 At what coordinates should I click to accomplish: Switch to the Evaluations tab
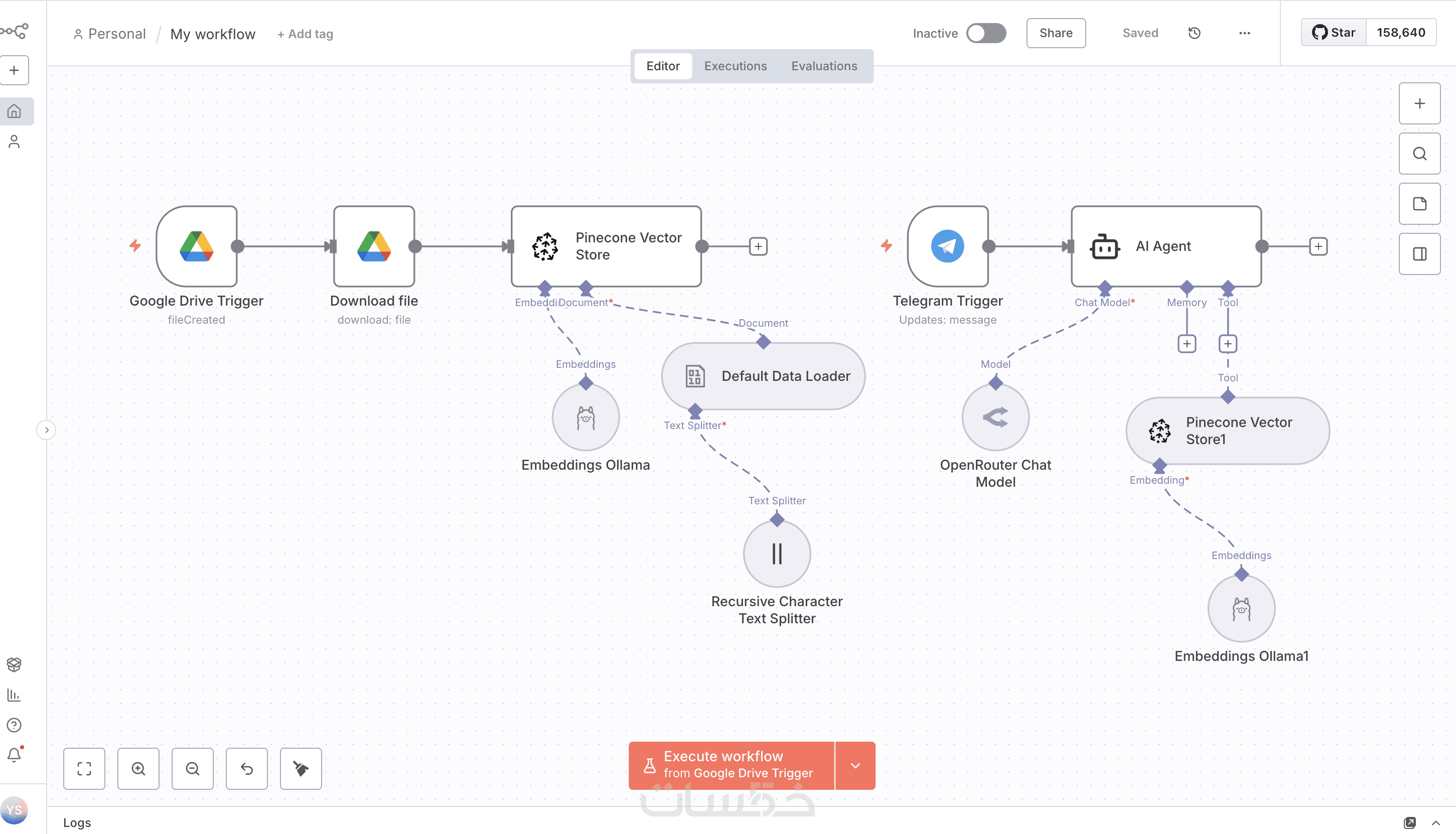click(823, 66)
